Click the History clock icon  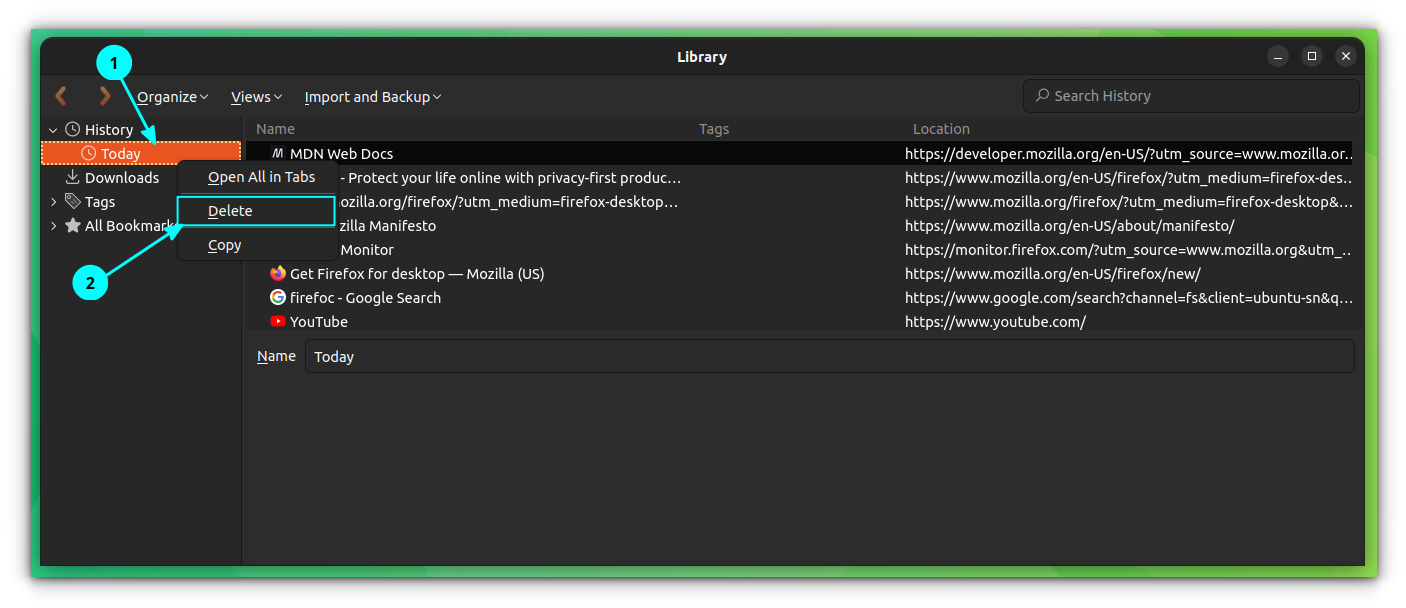click(x=71, y=129)
